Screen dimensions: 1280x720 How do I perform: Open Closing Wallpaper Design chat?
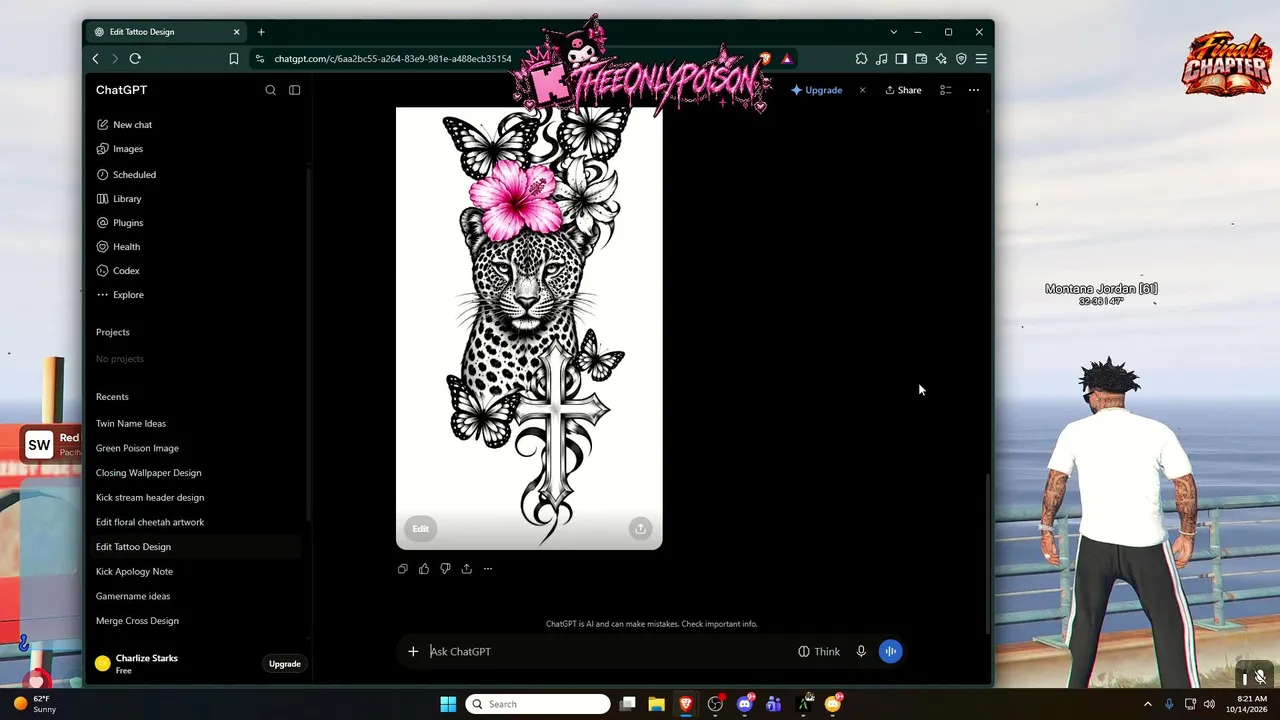(148, 473)
